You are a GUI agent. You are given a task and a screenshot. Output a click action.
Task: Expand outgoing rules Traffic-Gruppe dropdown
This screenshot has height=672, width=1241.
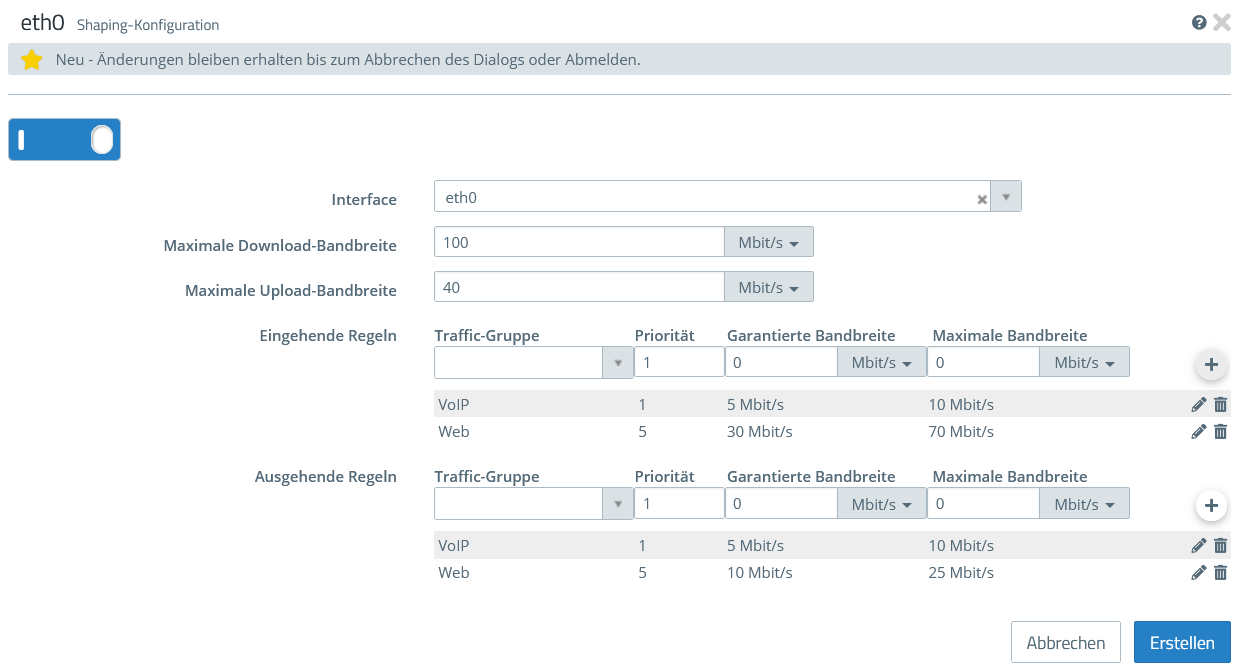(617, 504)
